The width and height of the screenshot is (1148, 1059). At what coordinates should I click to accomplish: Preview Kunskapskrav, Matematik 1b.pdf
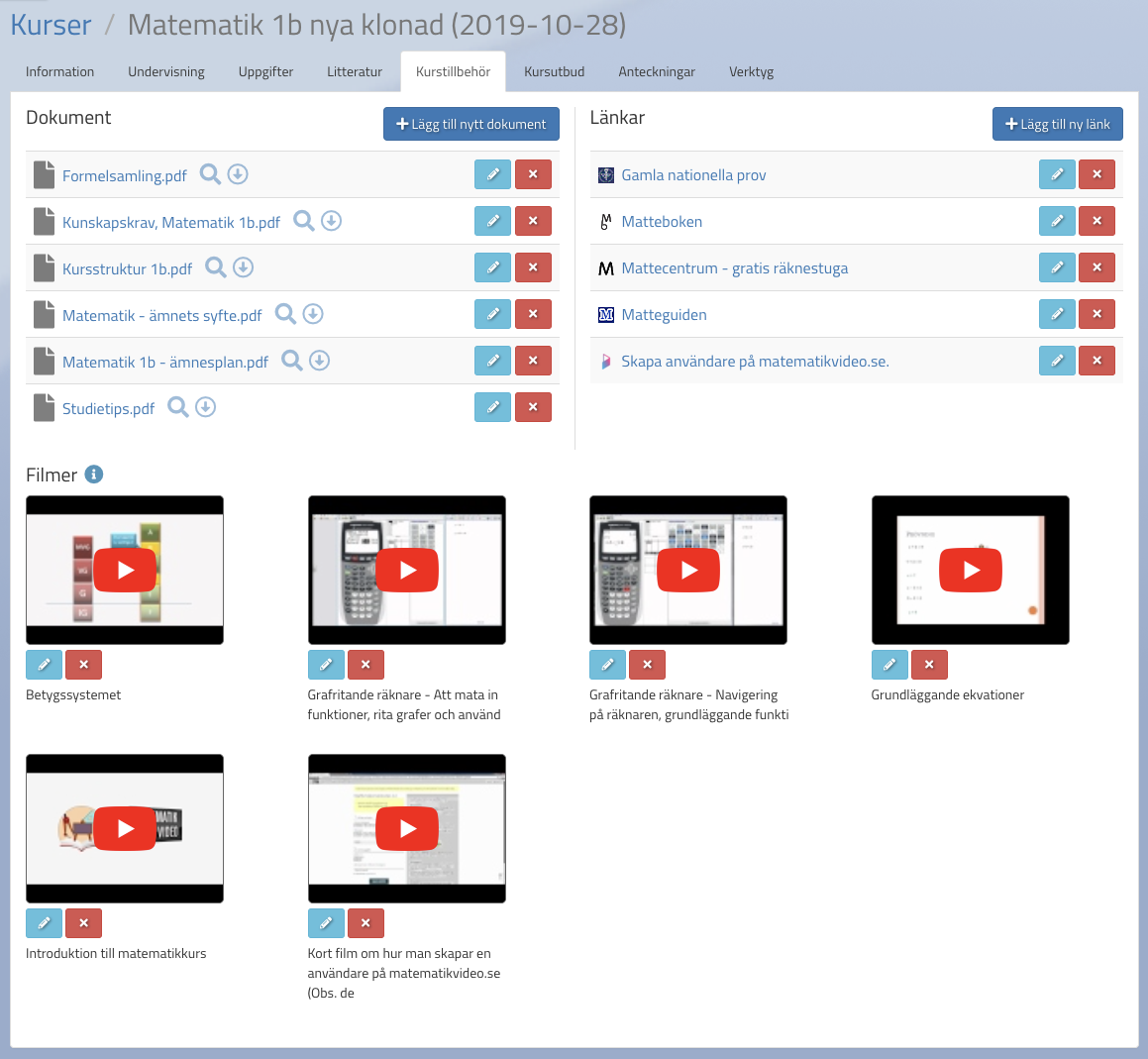click(x=303, y=221)
